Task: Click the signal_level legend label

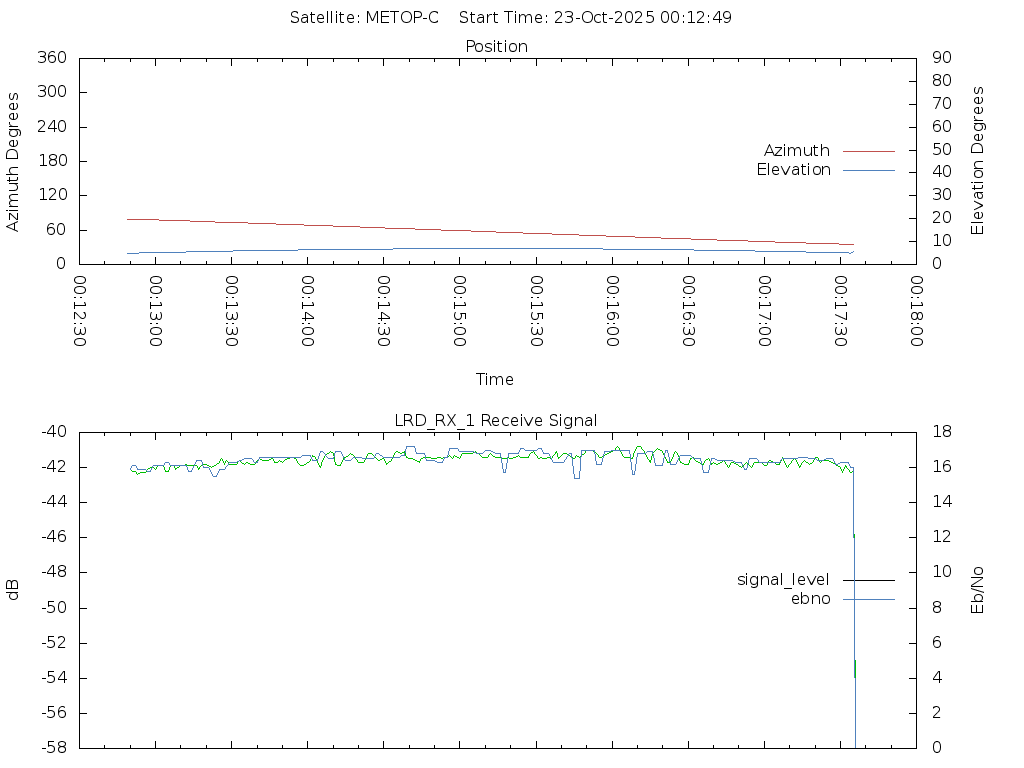Action: 783,580
